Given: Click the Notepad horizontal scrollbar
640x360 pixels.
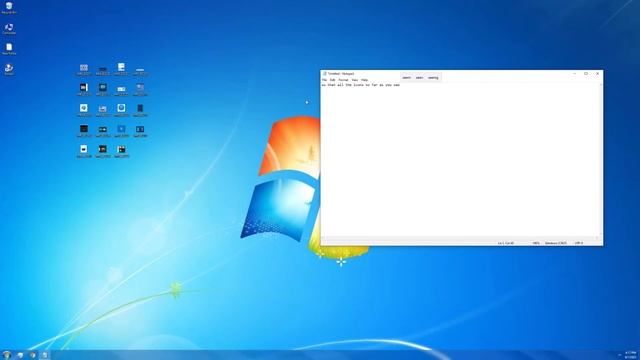Looking at the screenshot, I should (460, 238).
